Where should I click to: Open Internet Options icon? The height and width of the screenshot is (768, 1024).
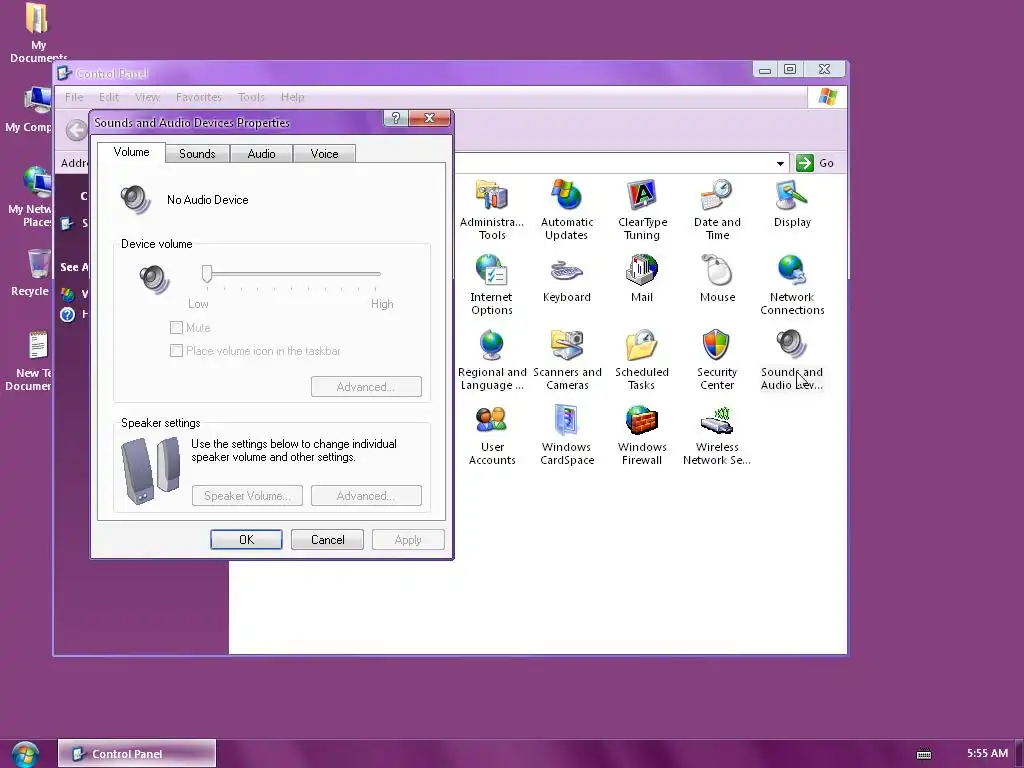click(x=492, y=285)
